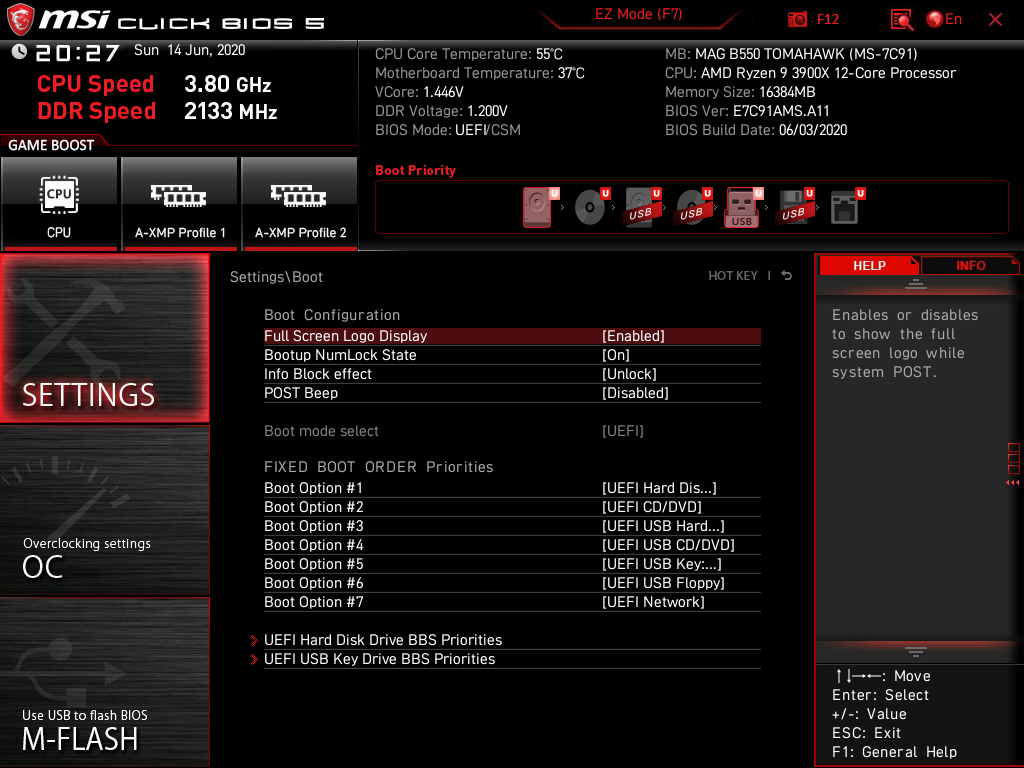Image resolution: width=1024 pixels, height=768 pixels.
Task: Click the F12 screenshot camera icon
Action: coord(797,20)
